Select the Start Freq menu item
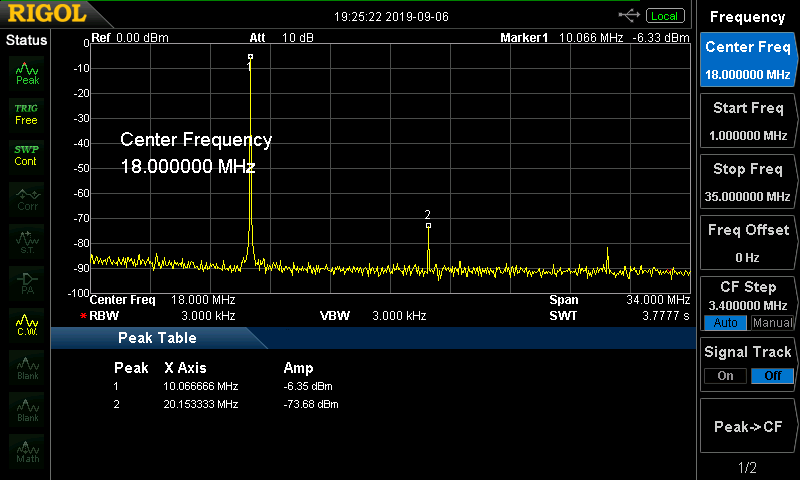Screen dimensions: 800x480 pos(747,121)
